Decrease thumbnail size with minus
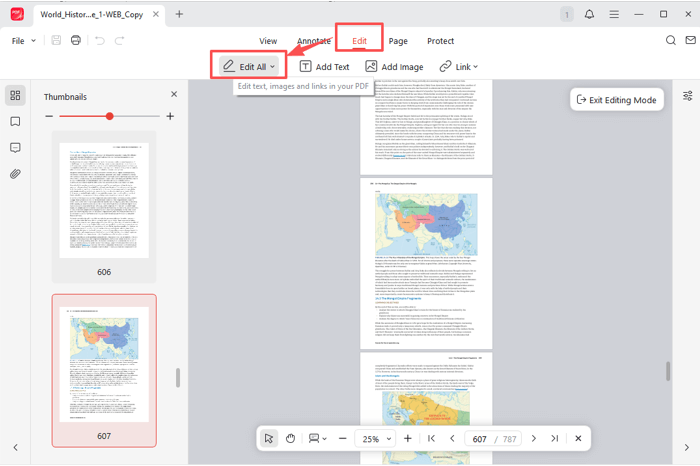Screen dimensions: 700x466 tap(49, 116)
